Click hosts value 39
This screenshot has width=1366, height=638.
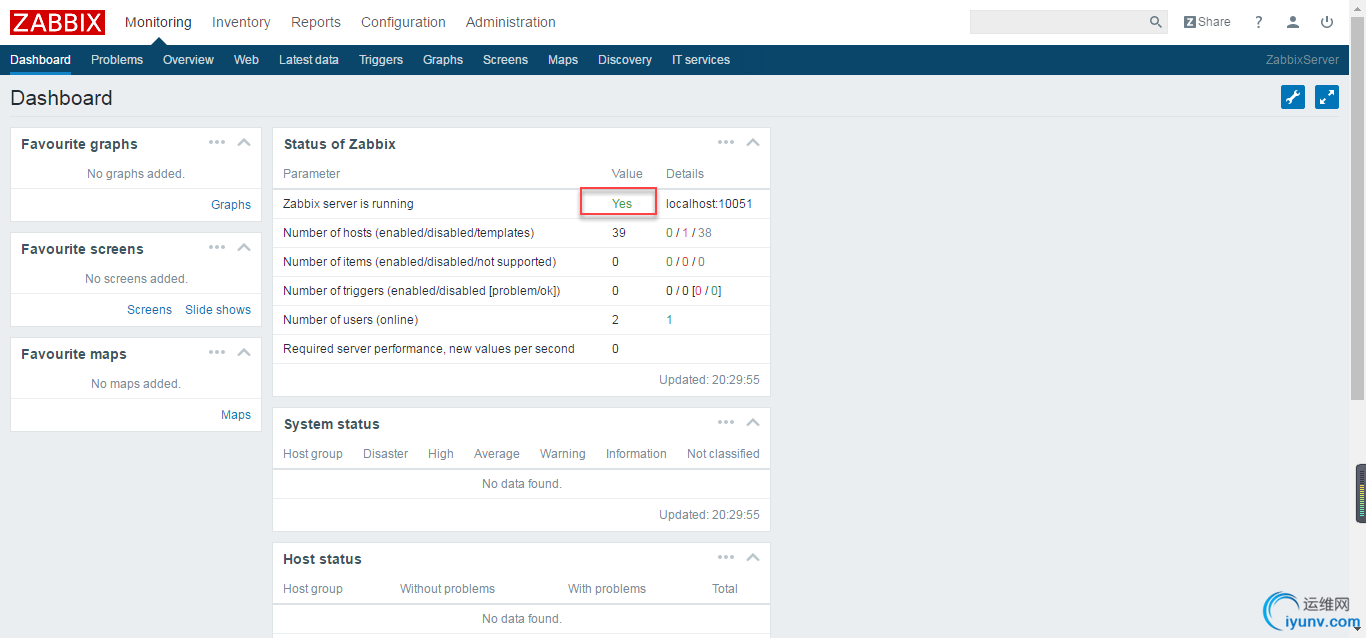619,233
